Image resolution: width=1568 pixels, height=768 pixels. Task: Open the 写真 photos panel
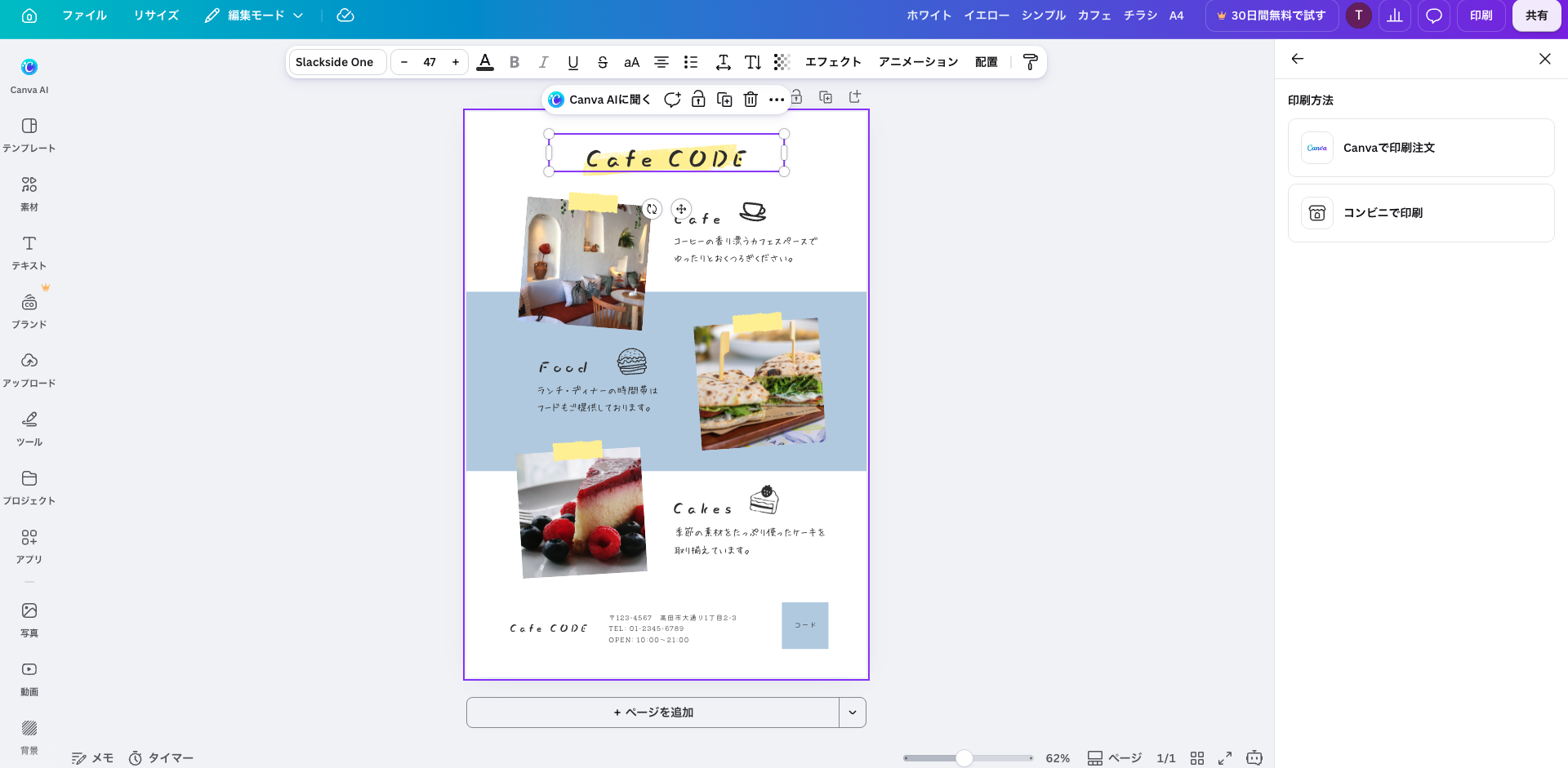[x=29, y=619]
